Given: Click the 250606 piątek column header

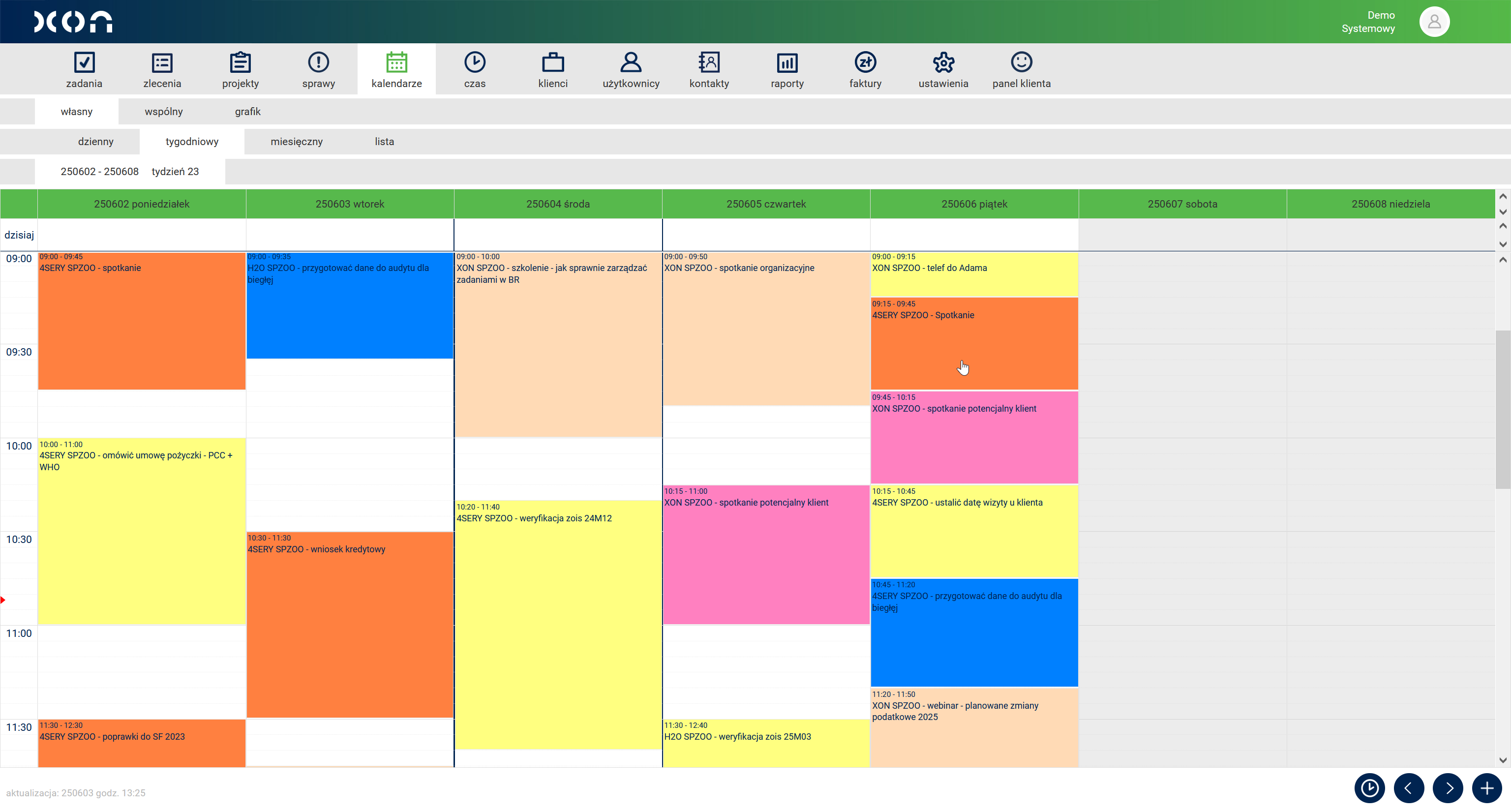Looking at the screenshot, I should coord(974,204).
